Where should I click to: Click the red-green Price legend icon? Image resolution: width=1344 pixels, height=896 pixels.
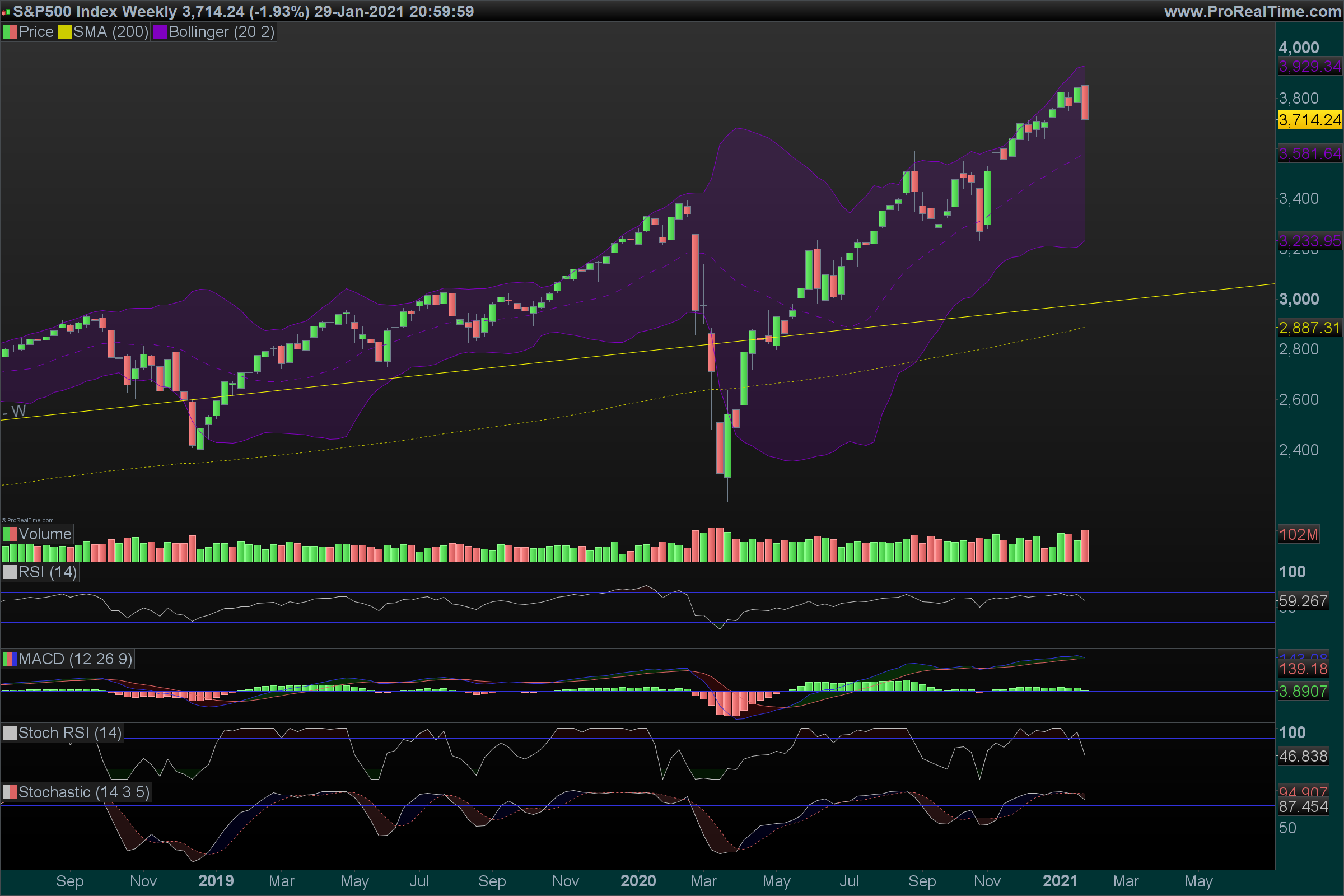pos(9,32)
